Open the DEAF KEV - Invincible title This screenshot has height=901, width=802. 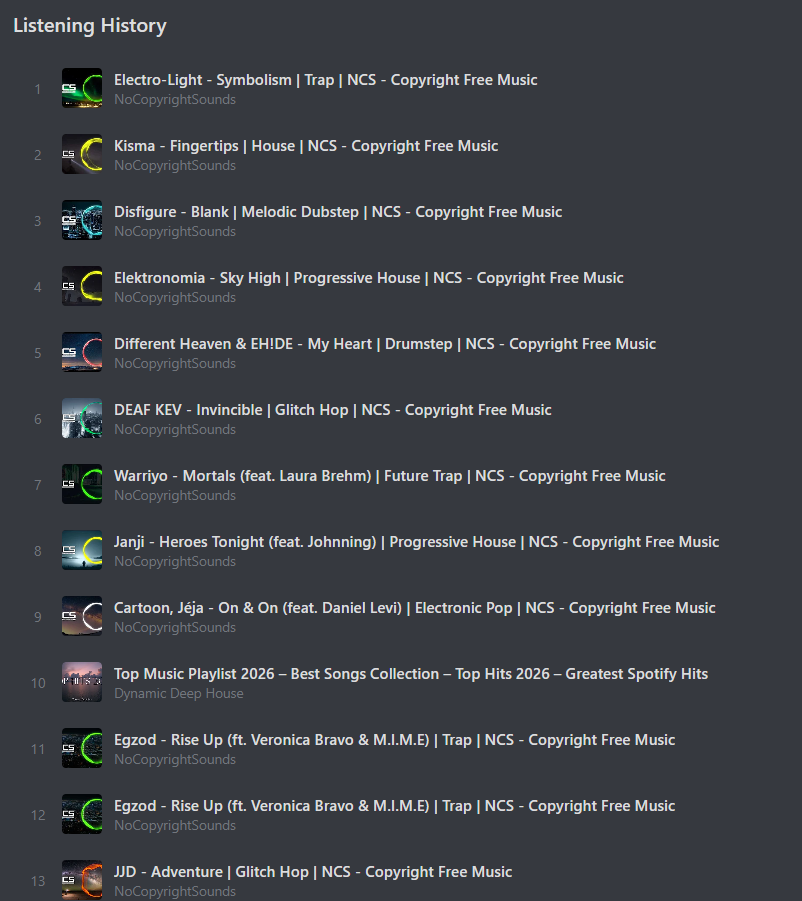pos(332,410)
